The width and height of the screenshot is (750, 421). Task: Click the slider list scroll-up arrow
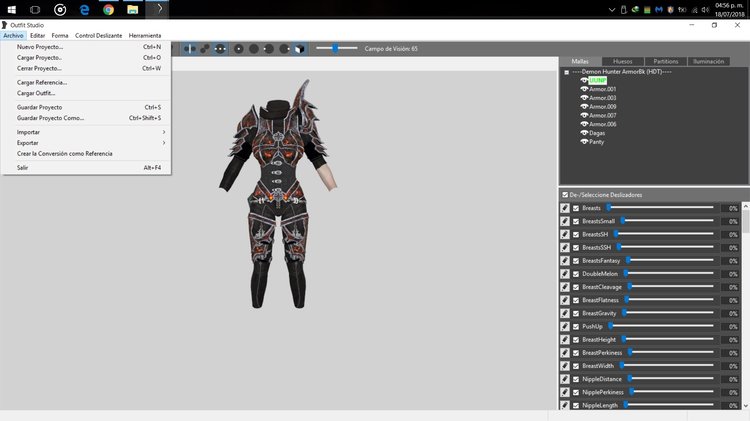746,206
